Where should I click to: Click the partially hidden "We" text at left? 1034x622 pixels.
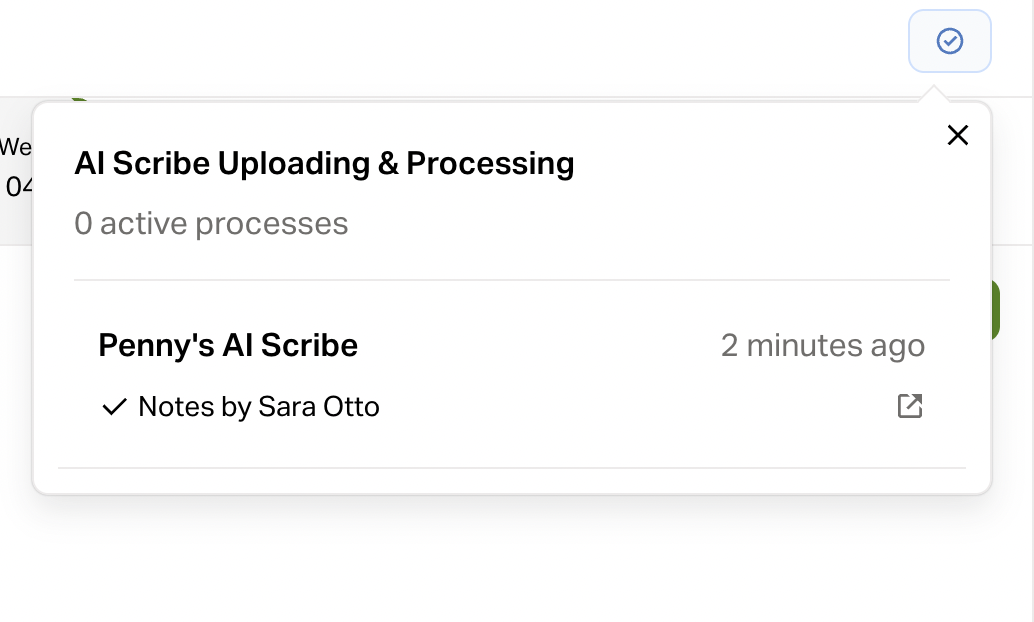[x=15, y=148]
